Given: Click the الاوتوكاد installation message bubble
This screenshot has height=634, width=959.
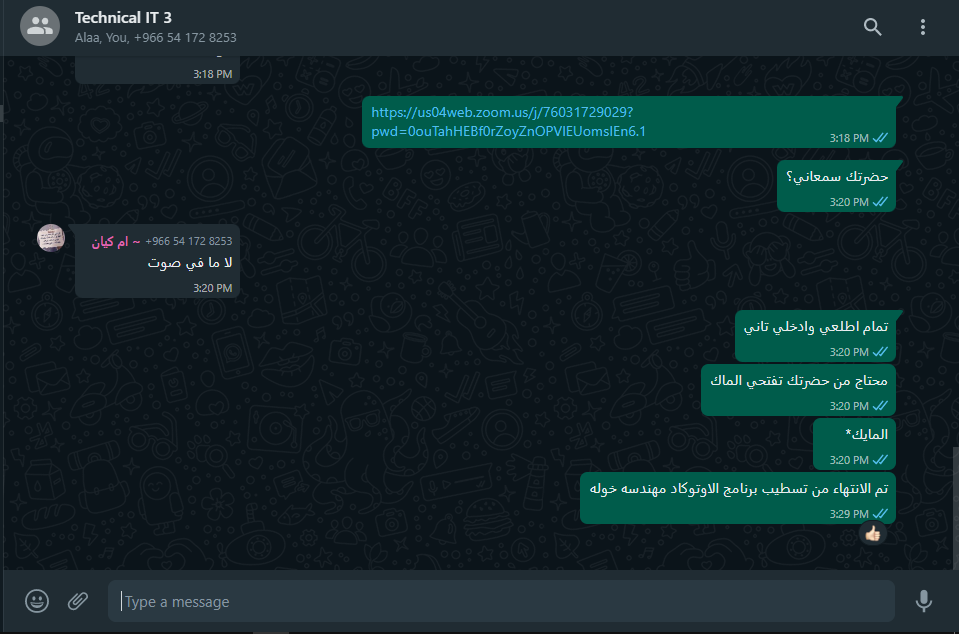Looking at the screenshot, I should (738, 498).
